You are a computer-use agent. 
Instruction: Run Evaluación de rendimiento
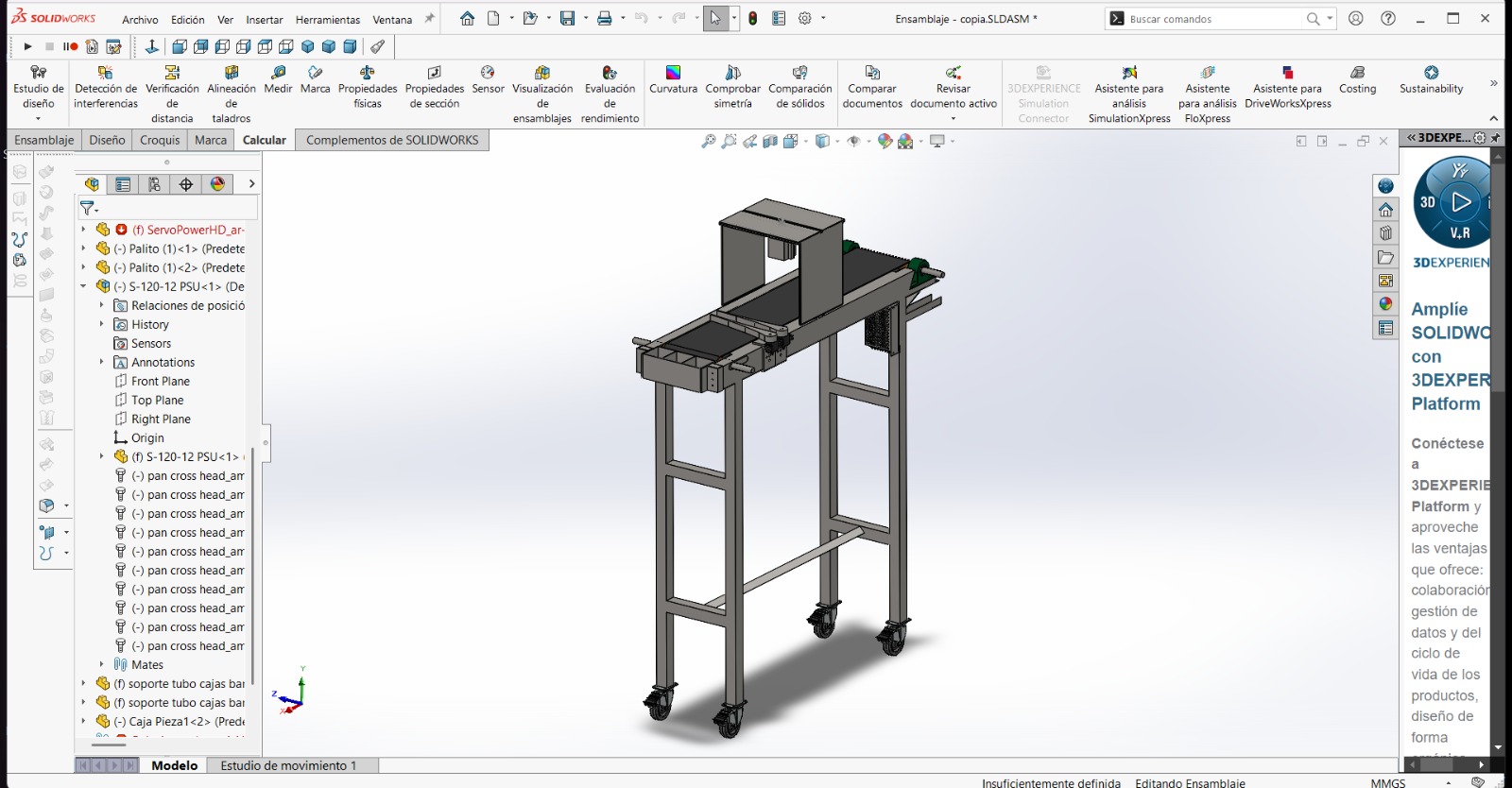click(610, 94)
